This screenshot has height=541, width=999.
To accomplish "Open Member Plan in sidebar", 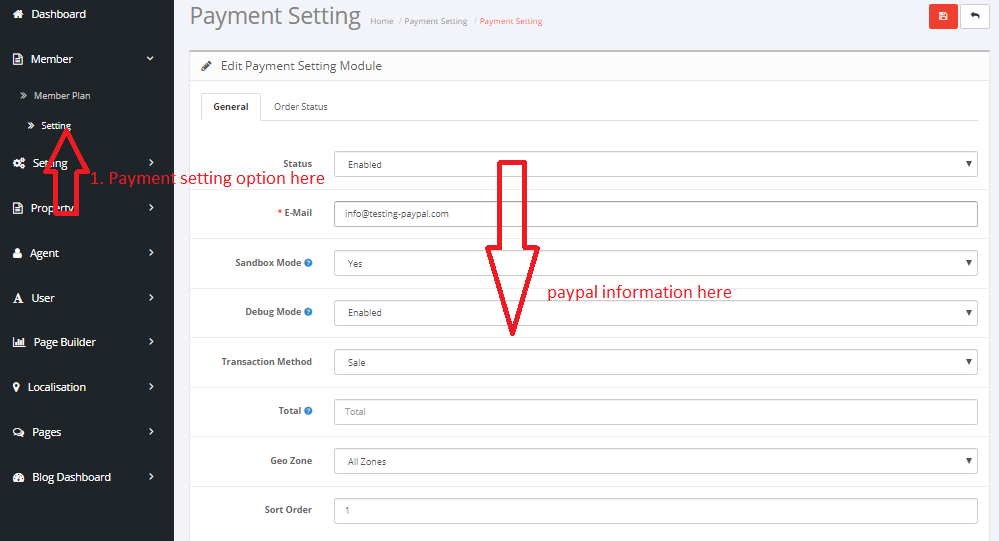I will pyautogui.click(x=62, y=96).
